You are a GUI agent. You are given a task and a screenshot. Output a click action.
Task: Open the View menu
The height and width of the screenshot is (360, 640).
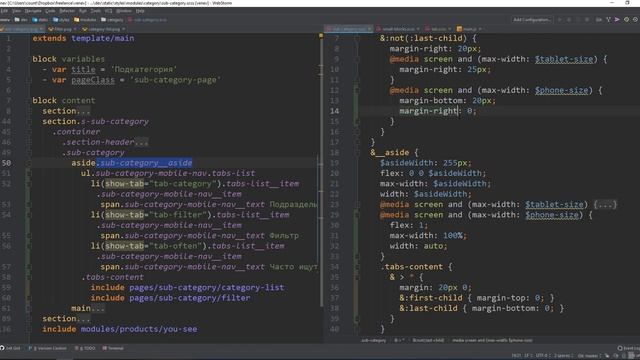point(17,11)
